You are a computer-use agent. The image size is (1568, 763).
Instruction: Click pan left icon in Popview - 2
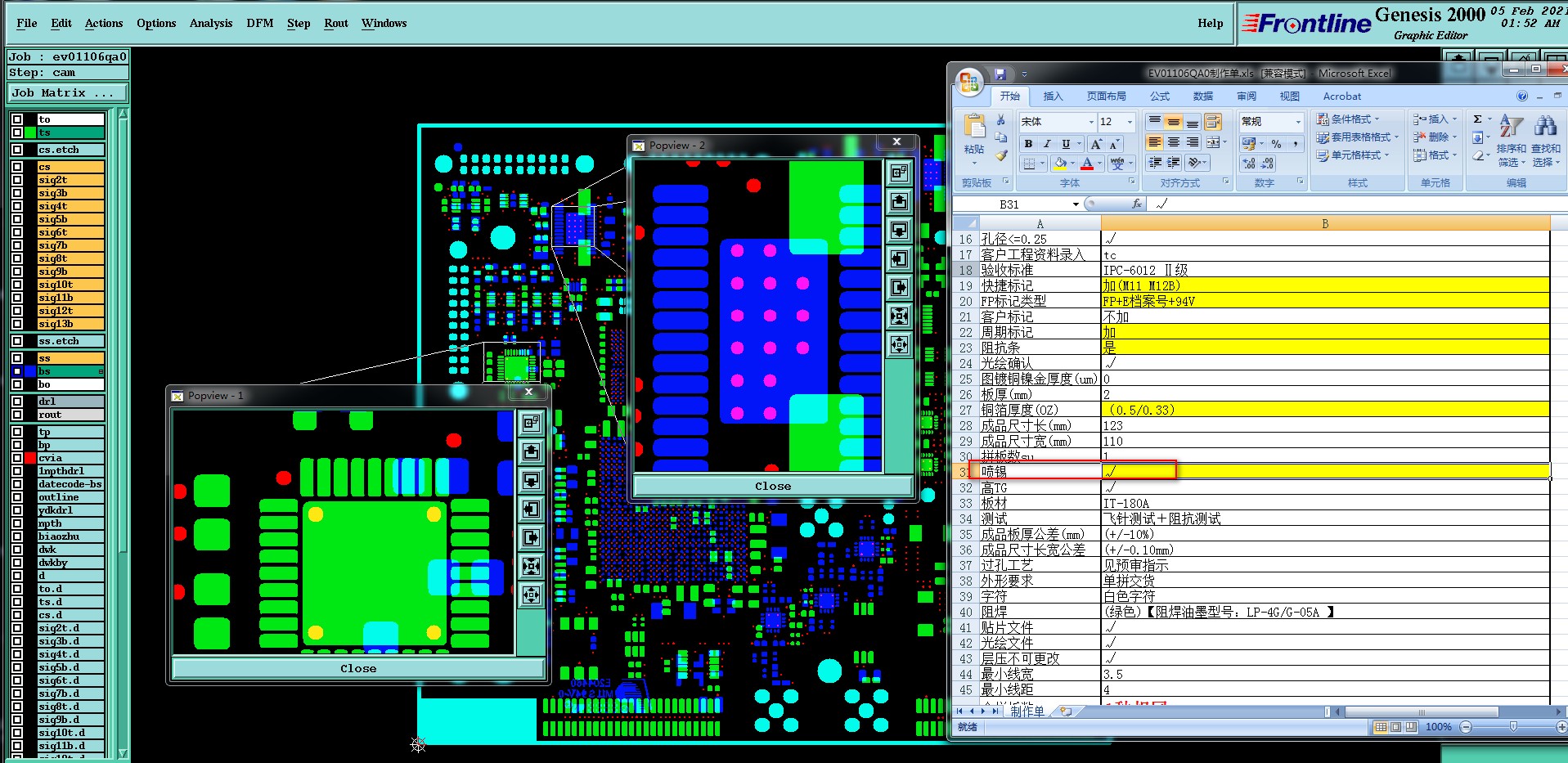899,258
